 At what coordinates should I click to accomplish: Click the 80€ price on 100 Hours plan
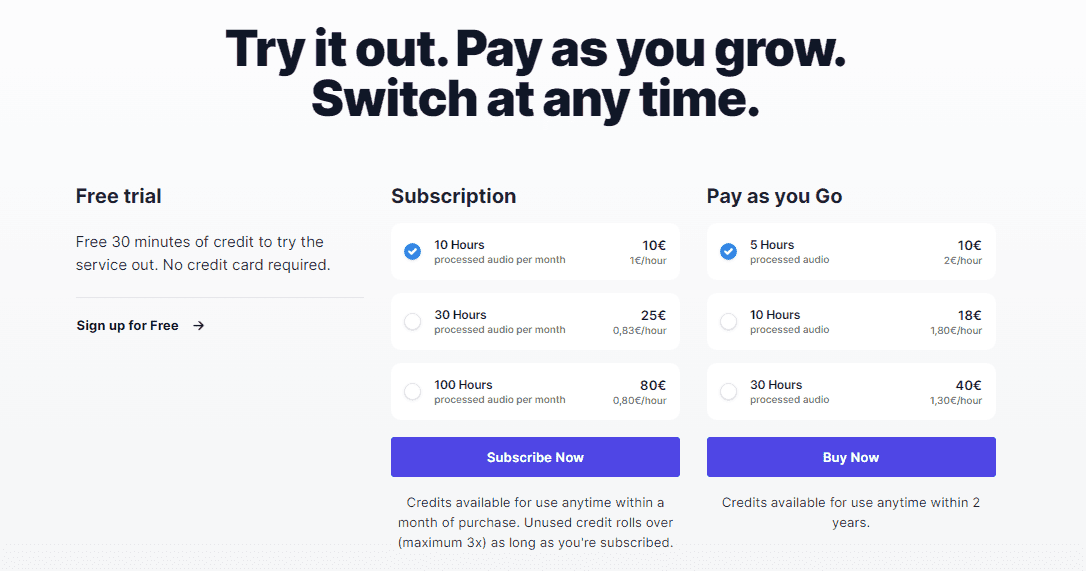653,385
